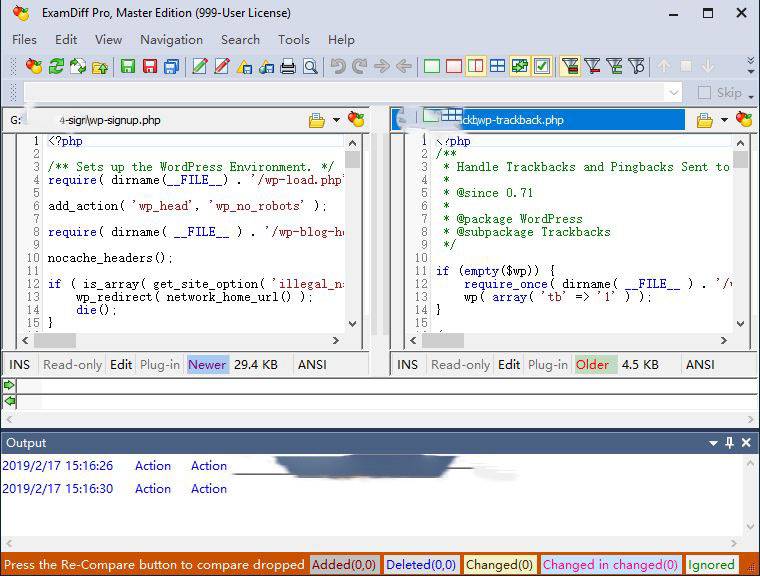Check the Skip checkbox

(704, 92)
